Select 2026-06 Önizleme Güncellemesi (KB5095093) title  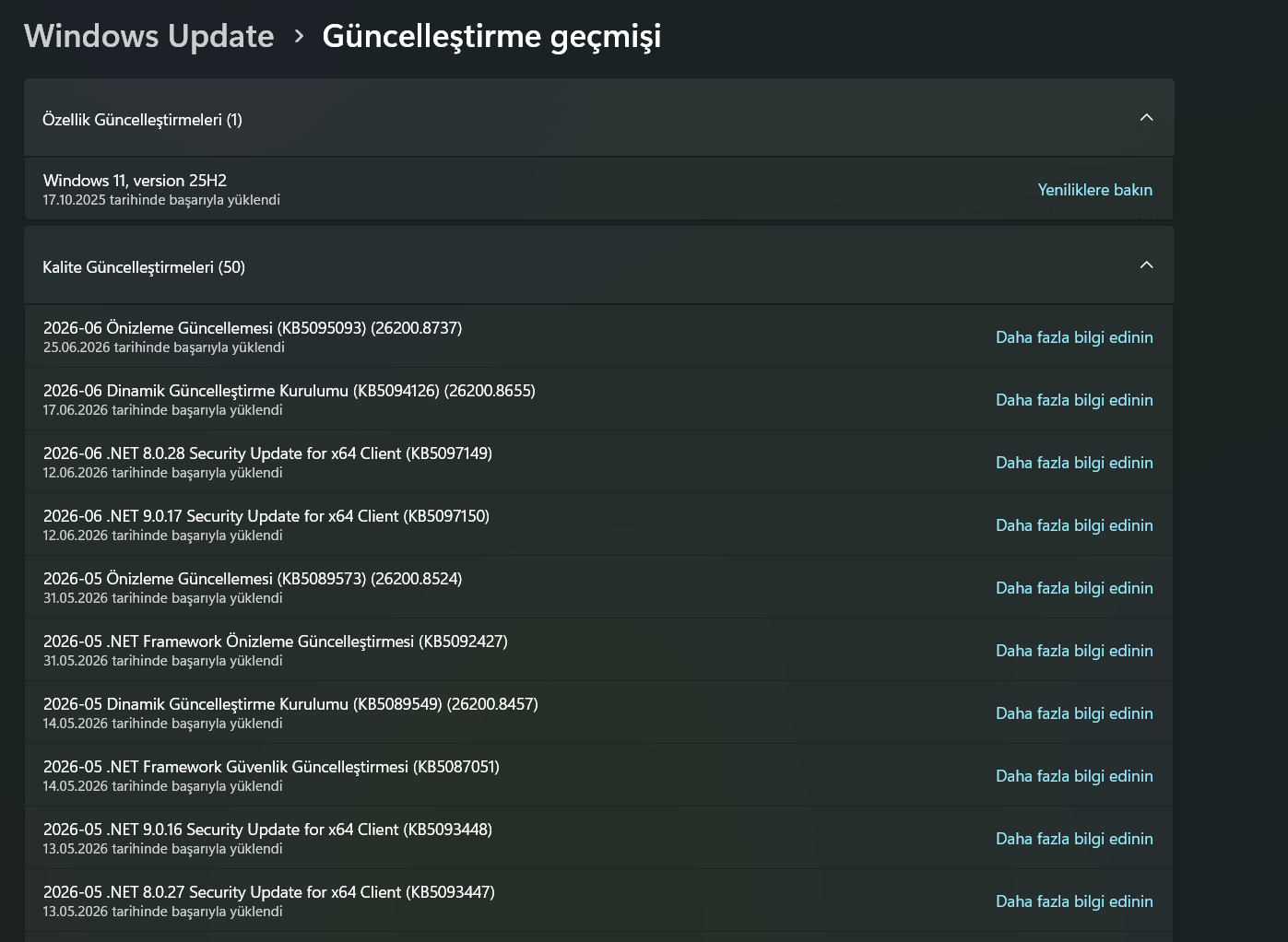click(253, 328)
